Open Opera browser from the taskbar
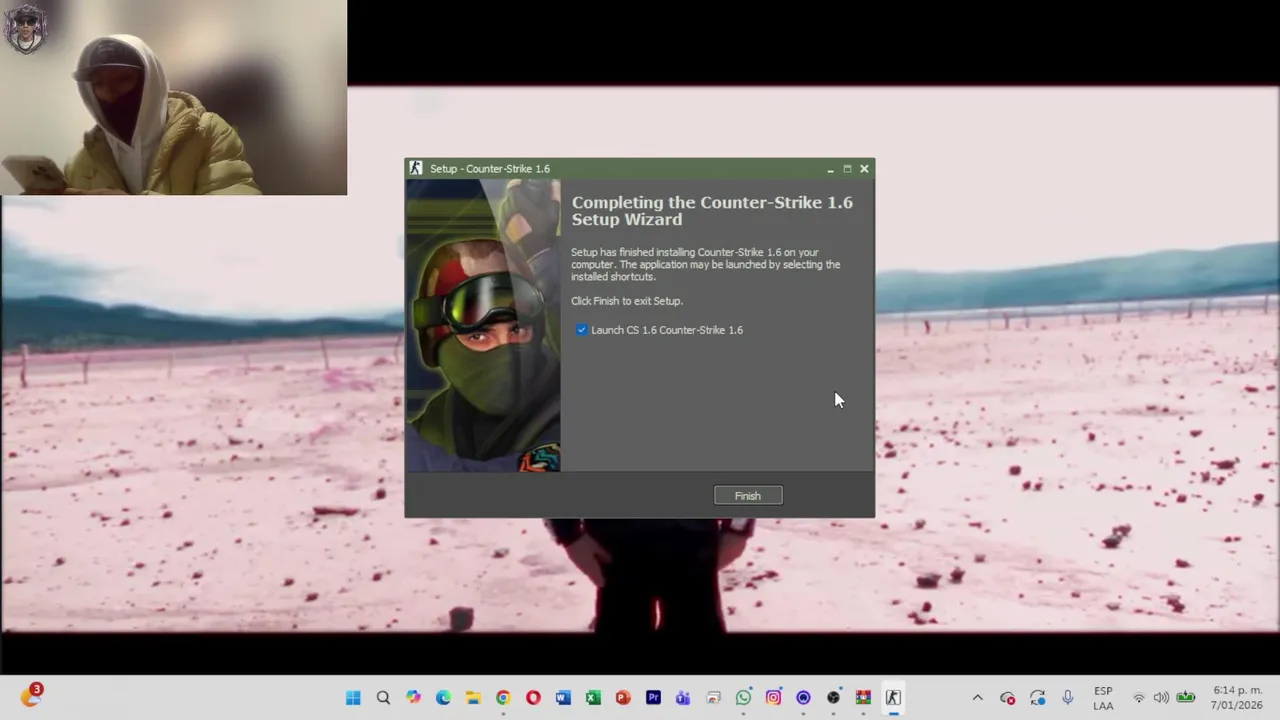 pos(533,698)
